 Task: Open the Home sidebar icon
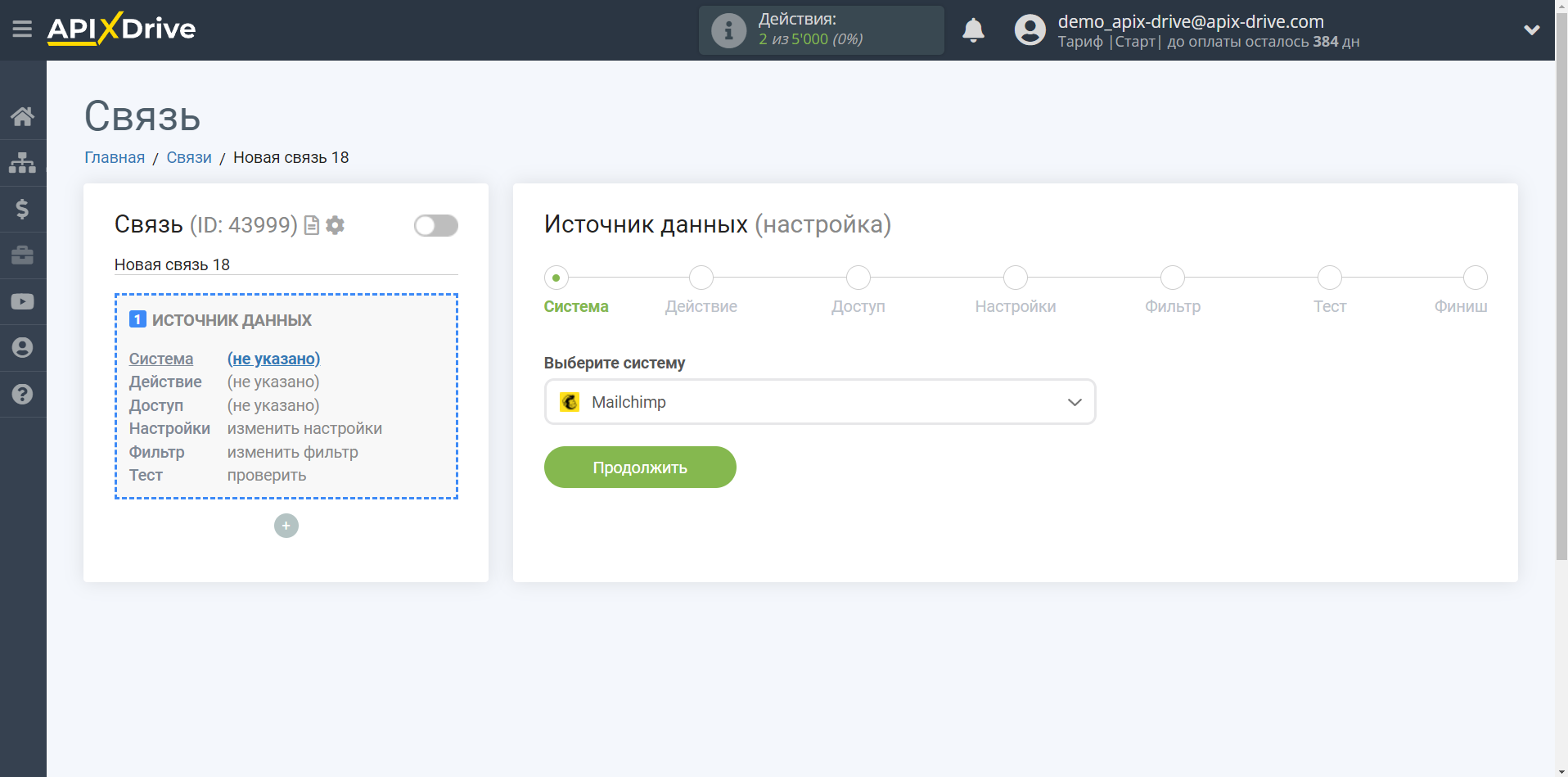(22, 116)
